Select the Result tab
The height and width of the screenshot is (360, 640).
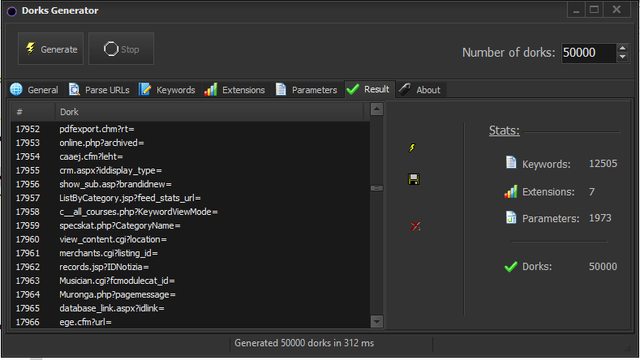(369, 89)
